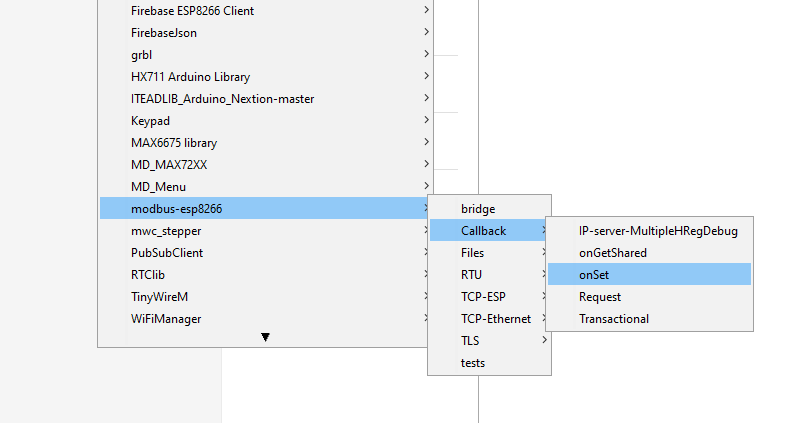
Task: Open Firebase ESP8266 Client examples submenu
Action: pos(266,11)
